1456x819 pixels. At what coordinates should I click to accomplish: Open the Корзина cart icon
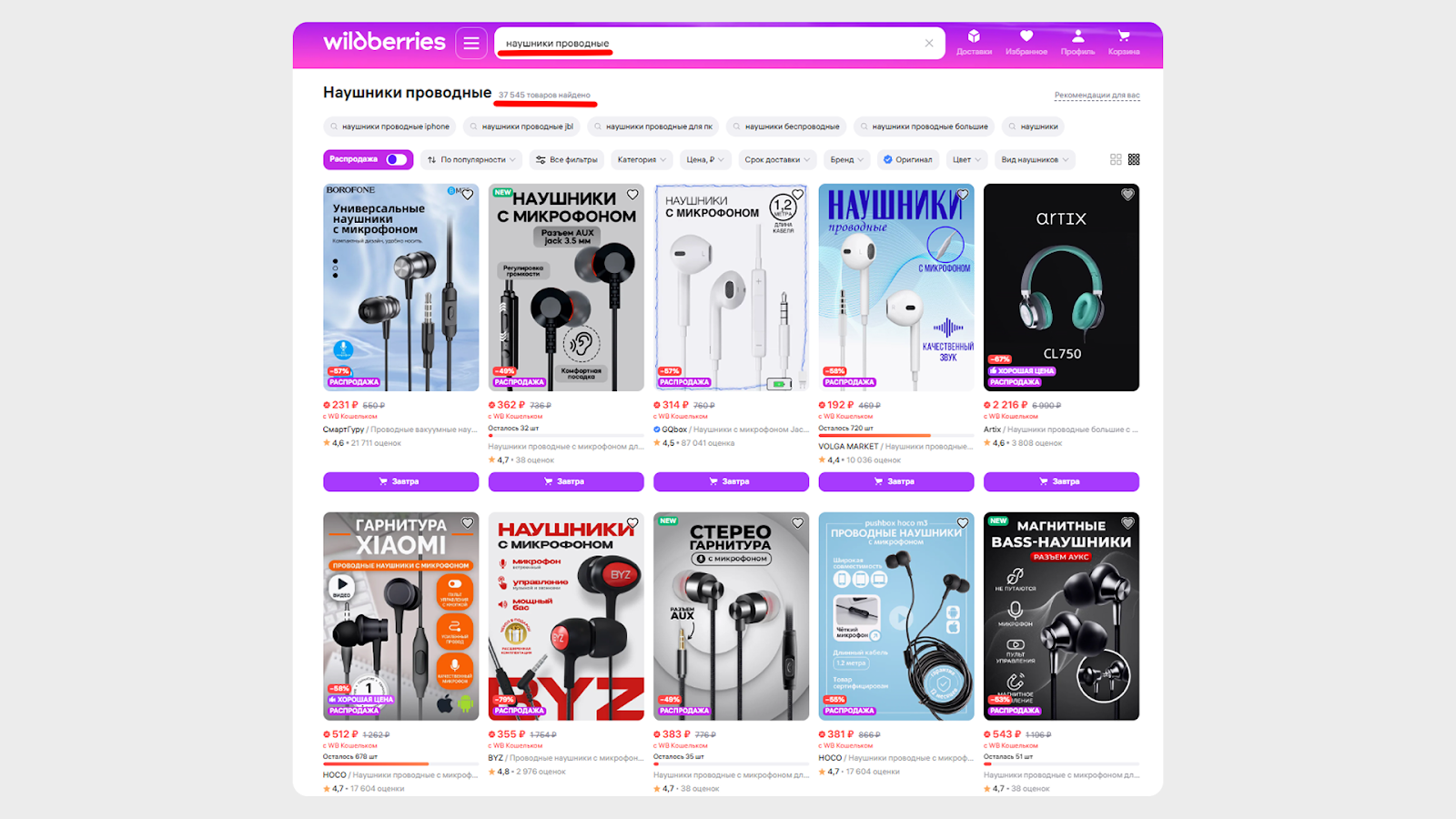click(x=1124, y=42)
